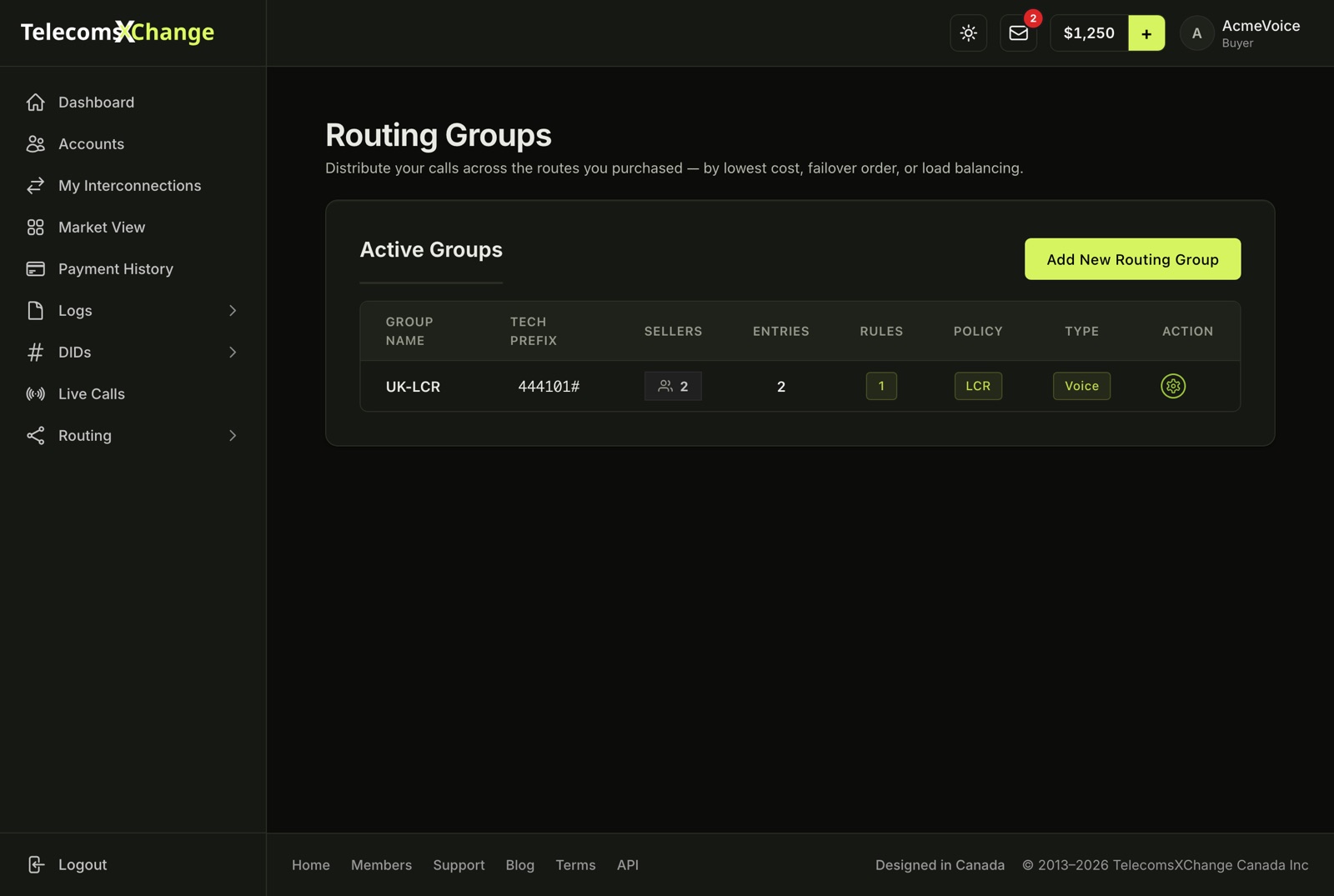Select the Active Groups tab heading

tap(431, 249)
